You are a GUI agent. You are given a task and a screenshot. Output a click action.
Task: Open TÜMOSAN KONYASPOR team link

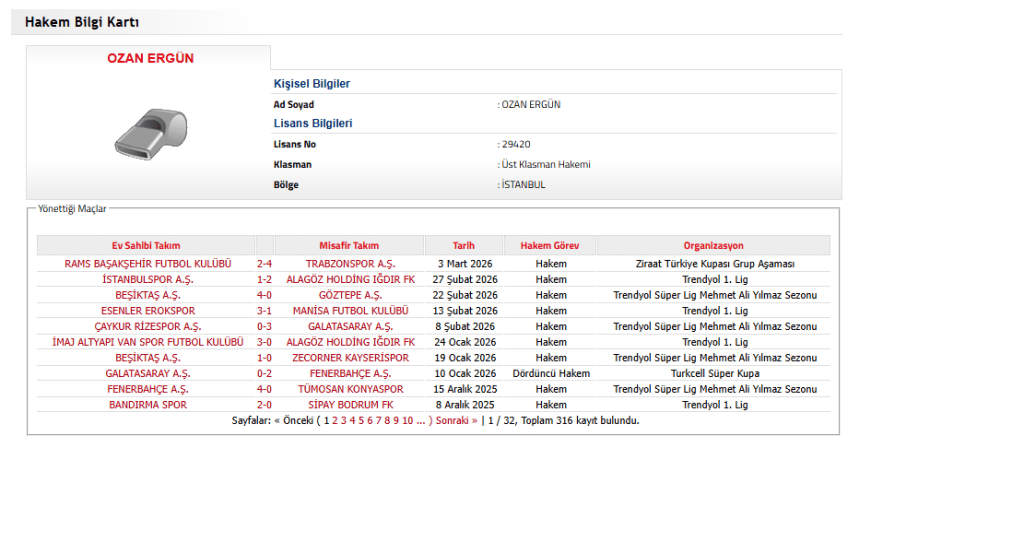click(350, 389)
